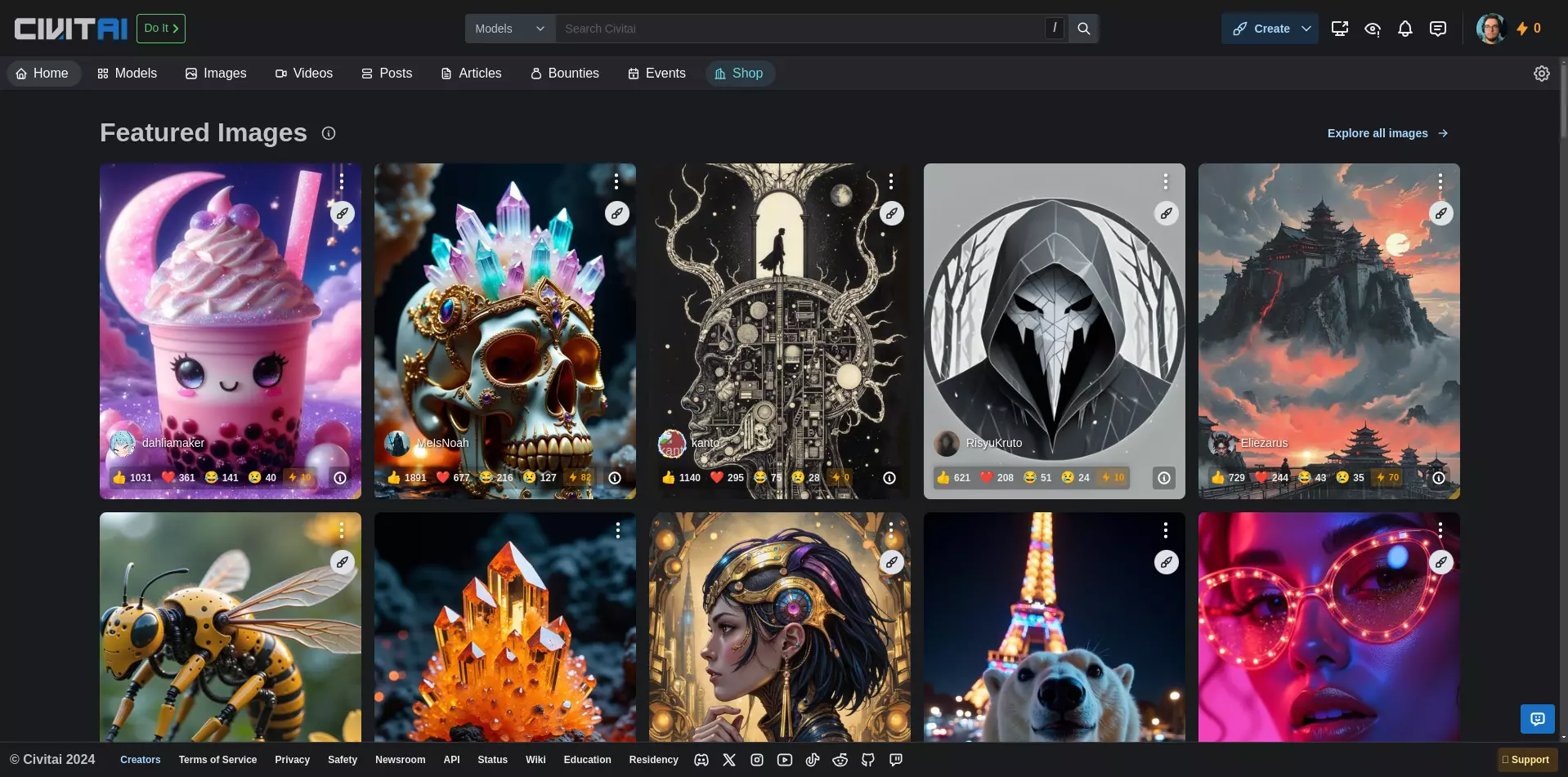Viewport: 1568px width, 777px height.
Task: Click the Featured Images info icon
Action: (x=329, y=133)
